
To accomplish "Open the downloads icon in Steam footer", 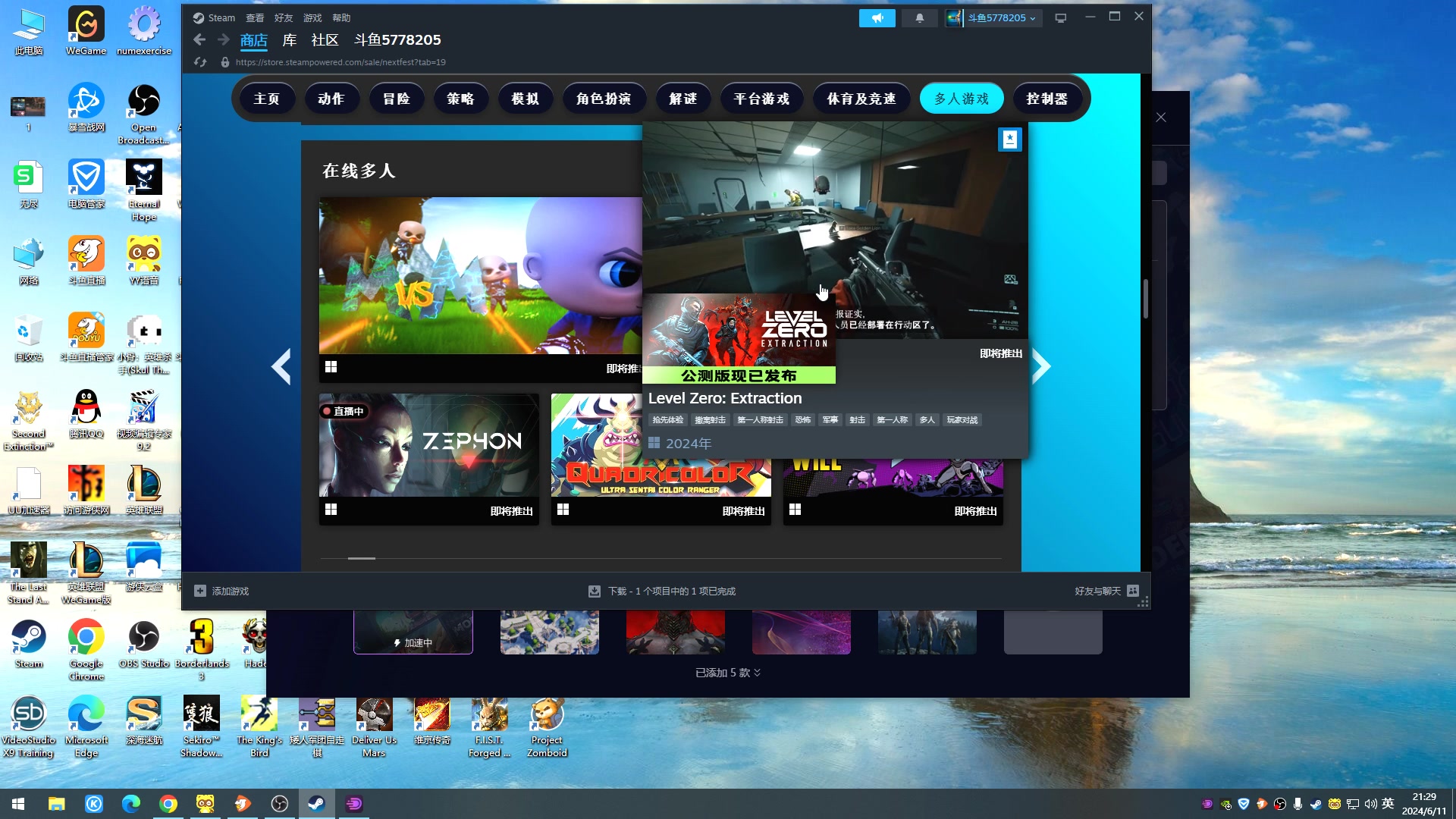I will tap(595, 591).
